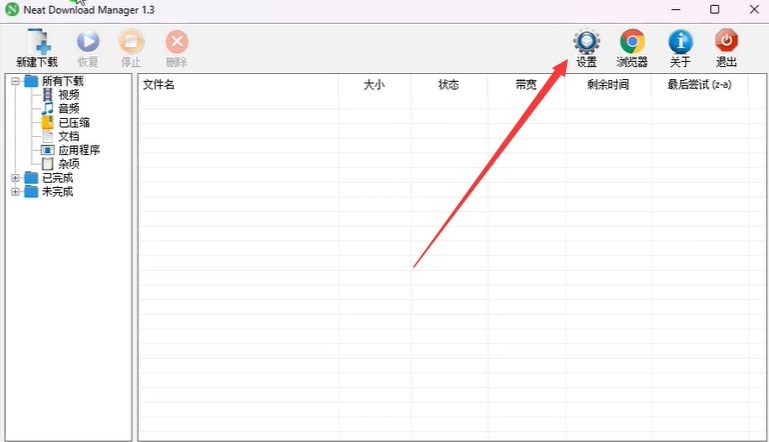Select 已压缩 category label
This screenshot has width=769, height=442.
(x=74, y=123)
